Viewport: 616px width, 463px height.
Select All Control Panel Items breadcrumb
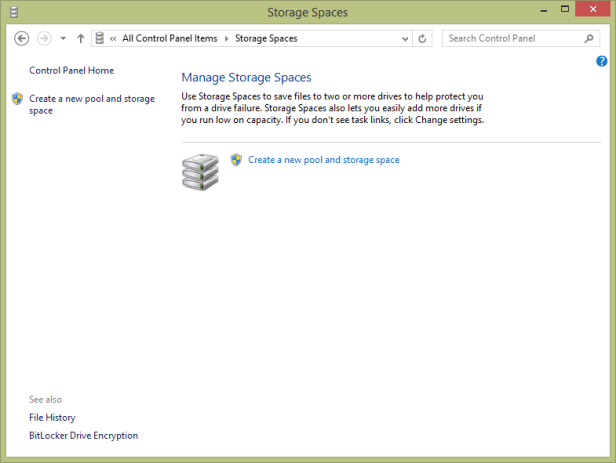pos(169,39)
